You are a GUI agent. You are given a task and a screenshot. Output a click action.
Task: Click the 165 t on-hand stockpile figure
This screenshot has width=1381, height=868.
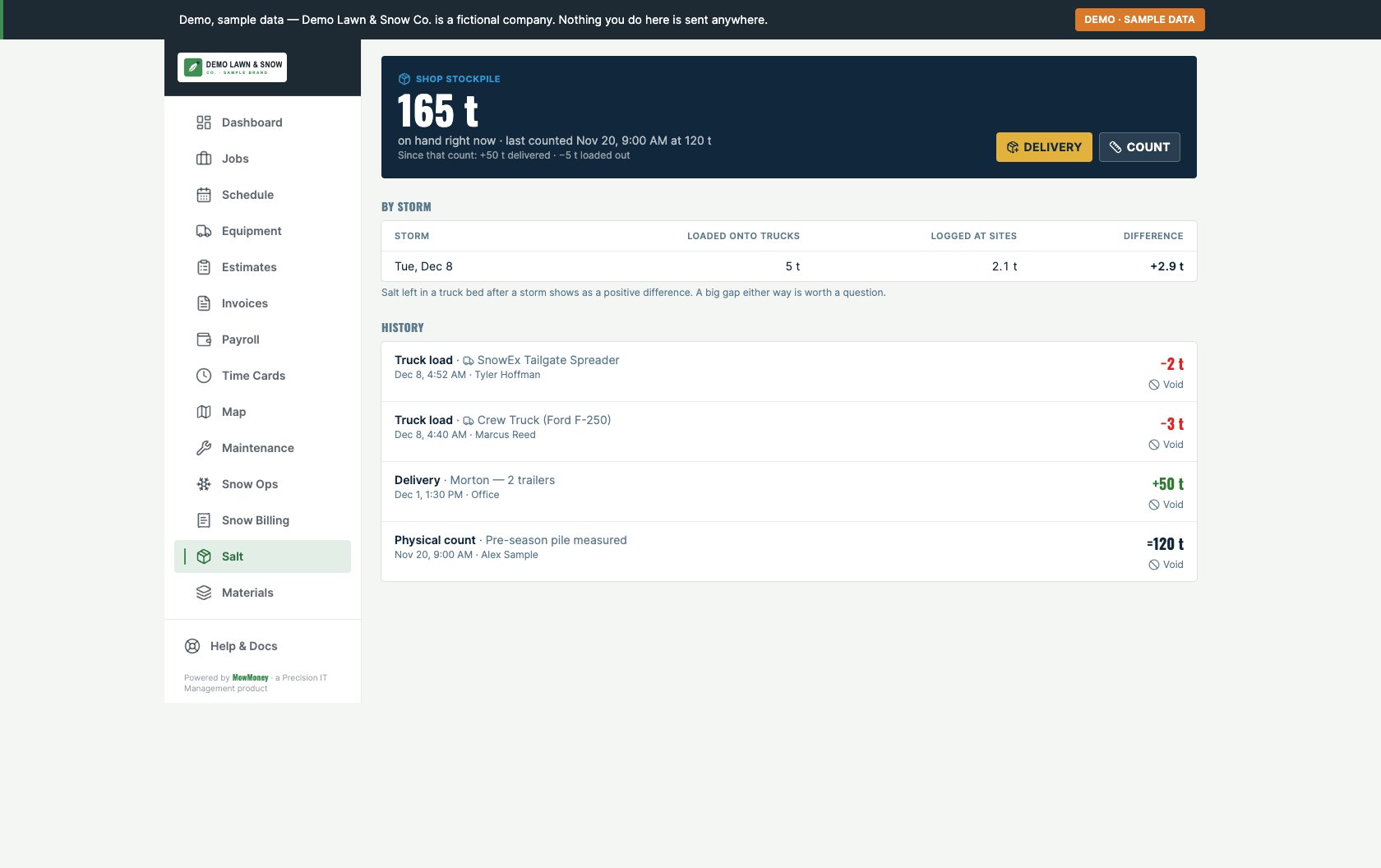tap(437, 111)
